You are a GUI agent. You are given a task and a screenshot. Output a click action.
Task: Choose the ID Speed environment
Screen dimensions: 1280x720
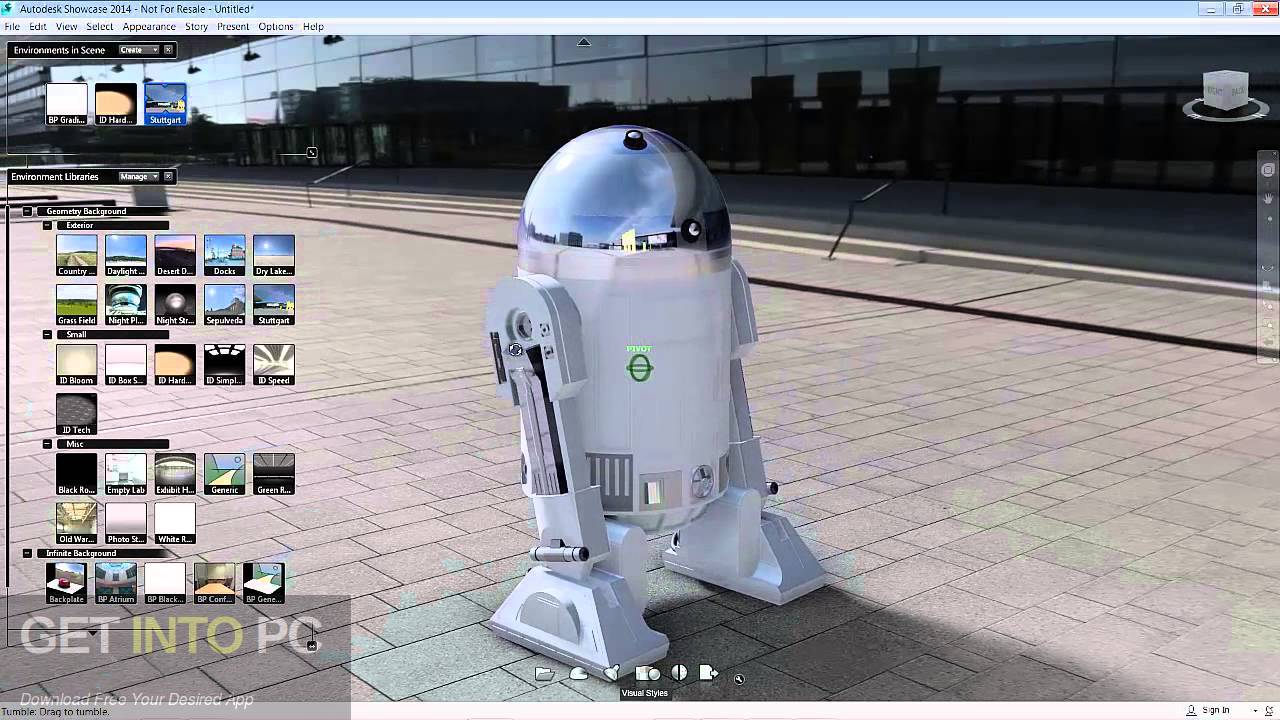click(274, 365)
